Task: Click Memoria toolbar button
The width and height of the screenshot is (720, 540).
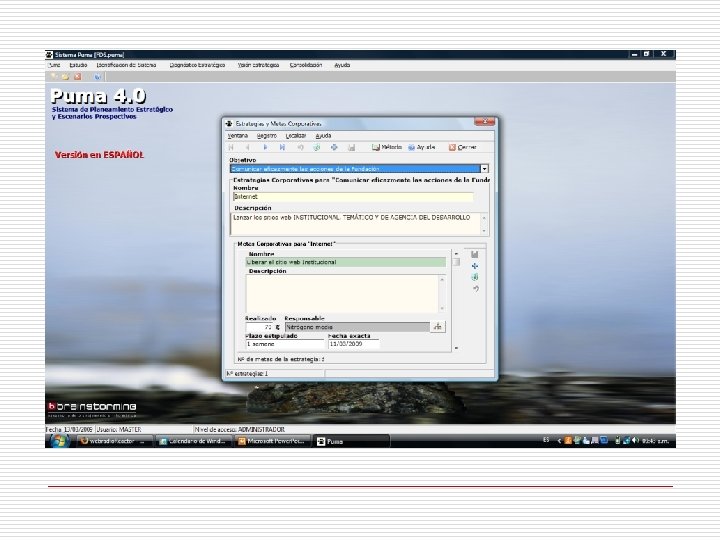Action: pyautogui.click(x=387, y=147)
